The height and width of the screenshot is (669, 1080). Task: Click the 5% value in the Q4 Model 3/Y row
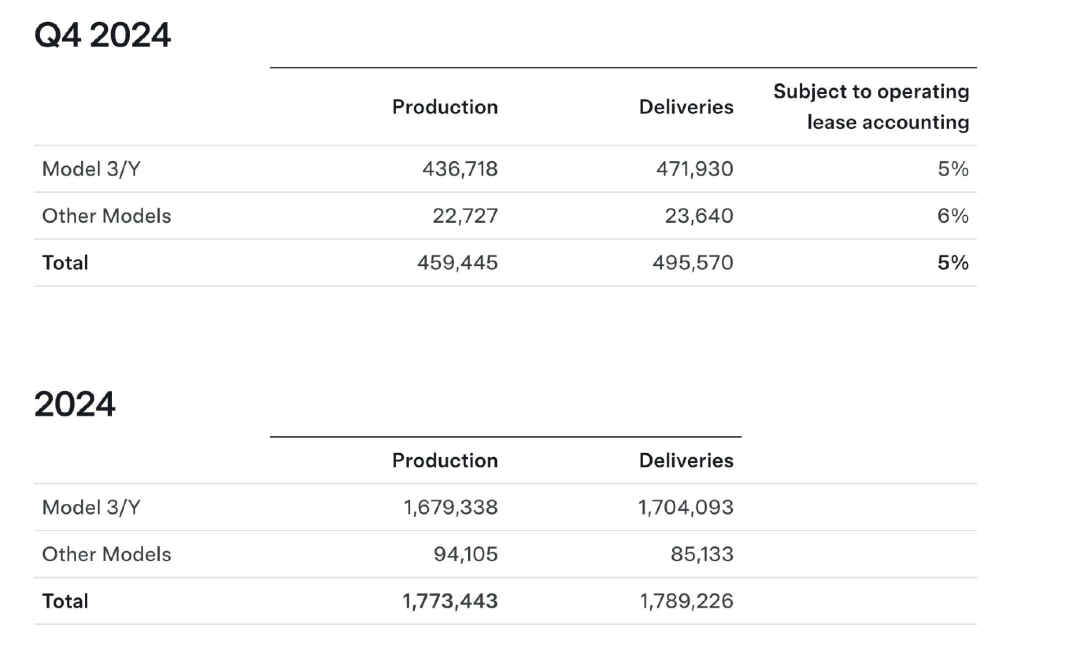click(x=953, y=169)
